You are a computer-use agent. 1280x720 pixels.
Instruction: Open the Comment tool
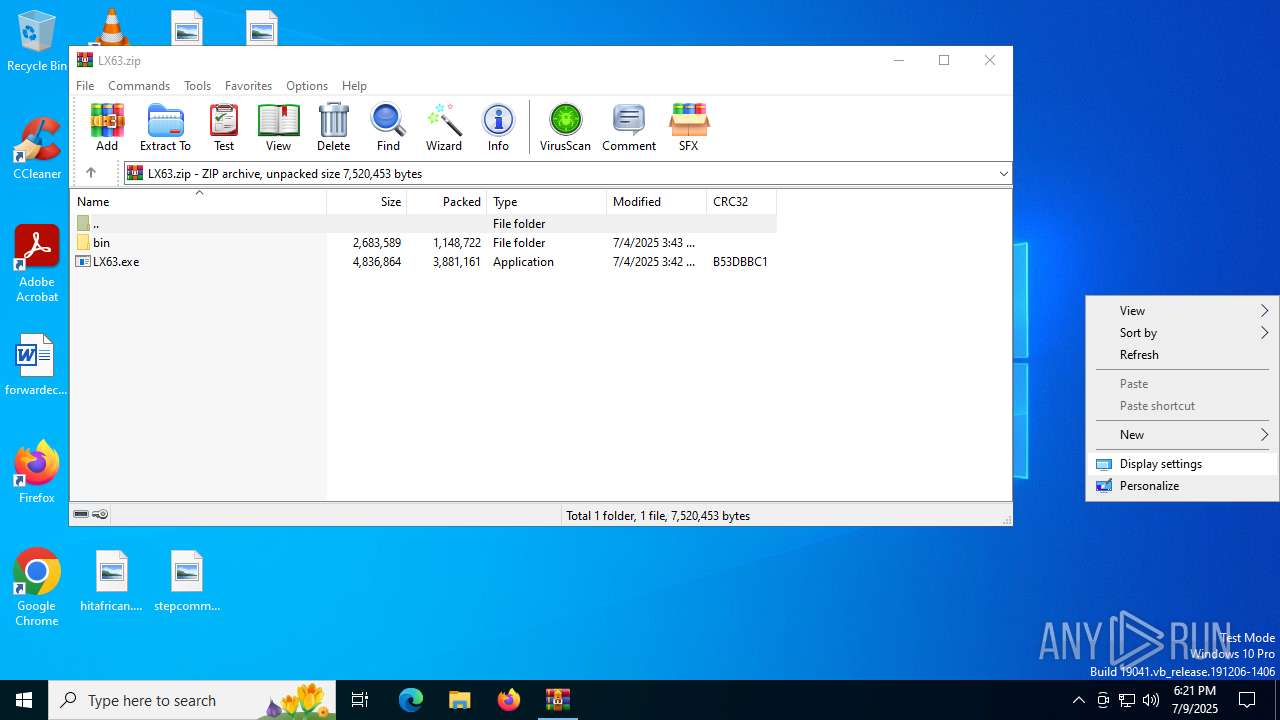point(629,127)
